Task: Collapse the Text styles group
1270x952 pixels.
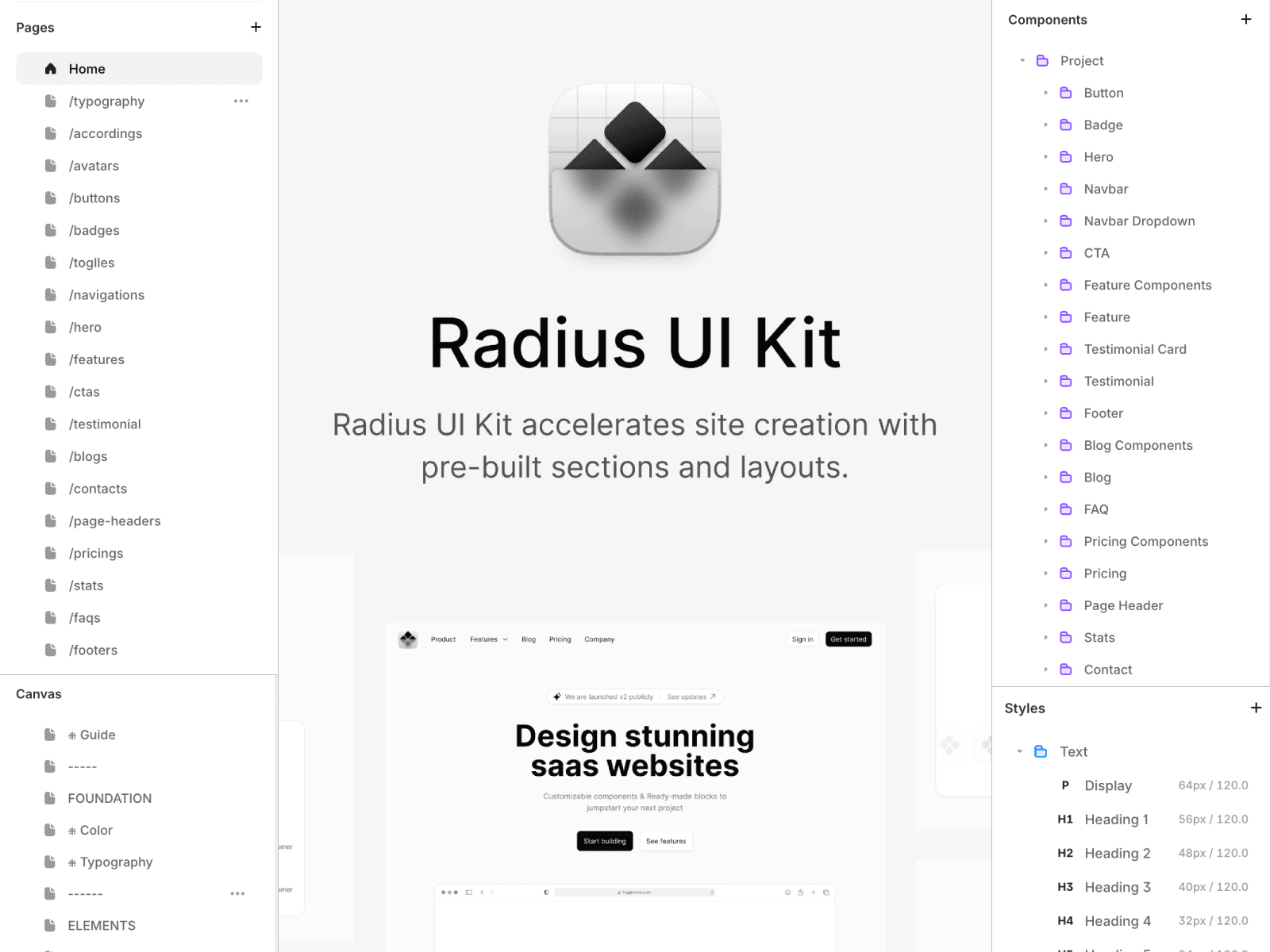Action: click(x=1021, y=751)
